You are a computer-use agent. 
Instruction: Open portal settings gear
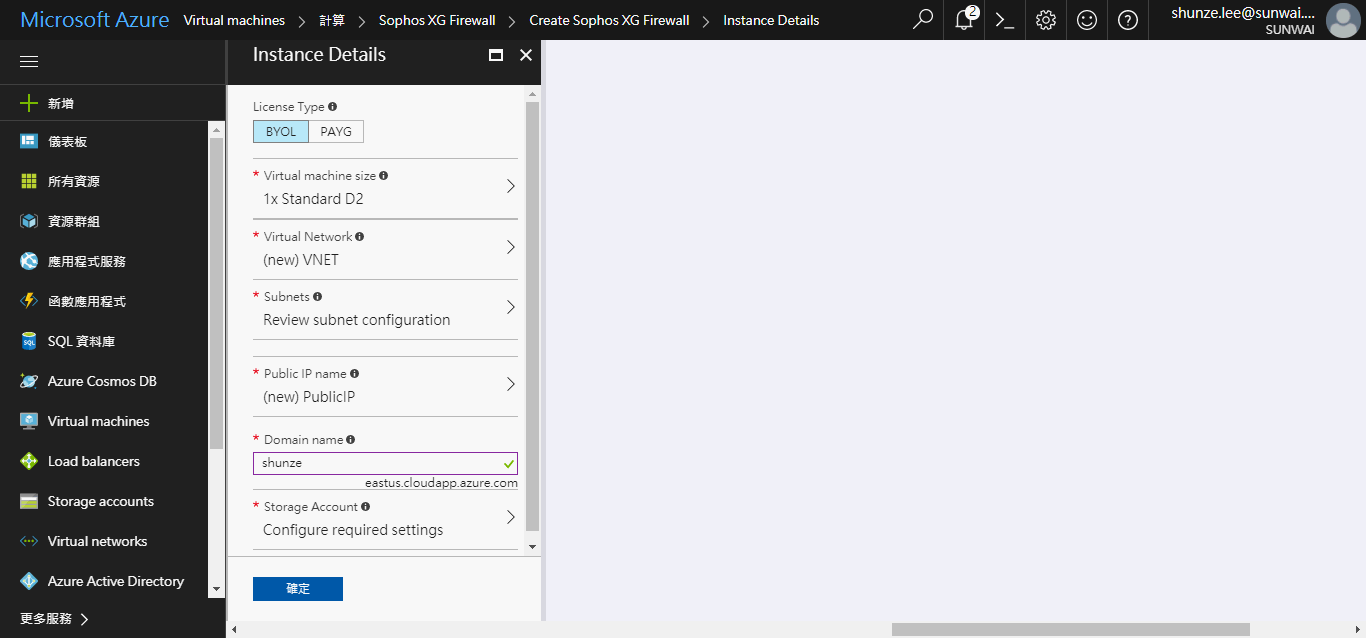[1046, 20]
